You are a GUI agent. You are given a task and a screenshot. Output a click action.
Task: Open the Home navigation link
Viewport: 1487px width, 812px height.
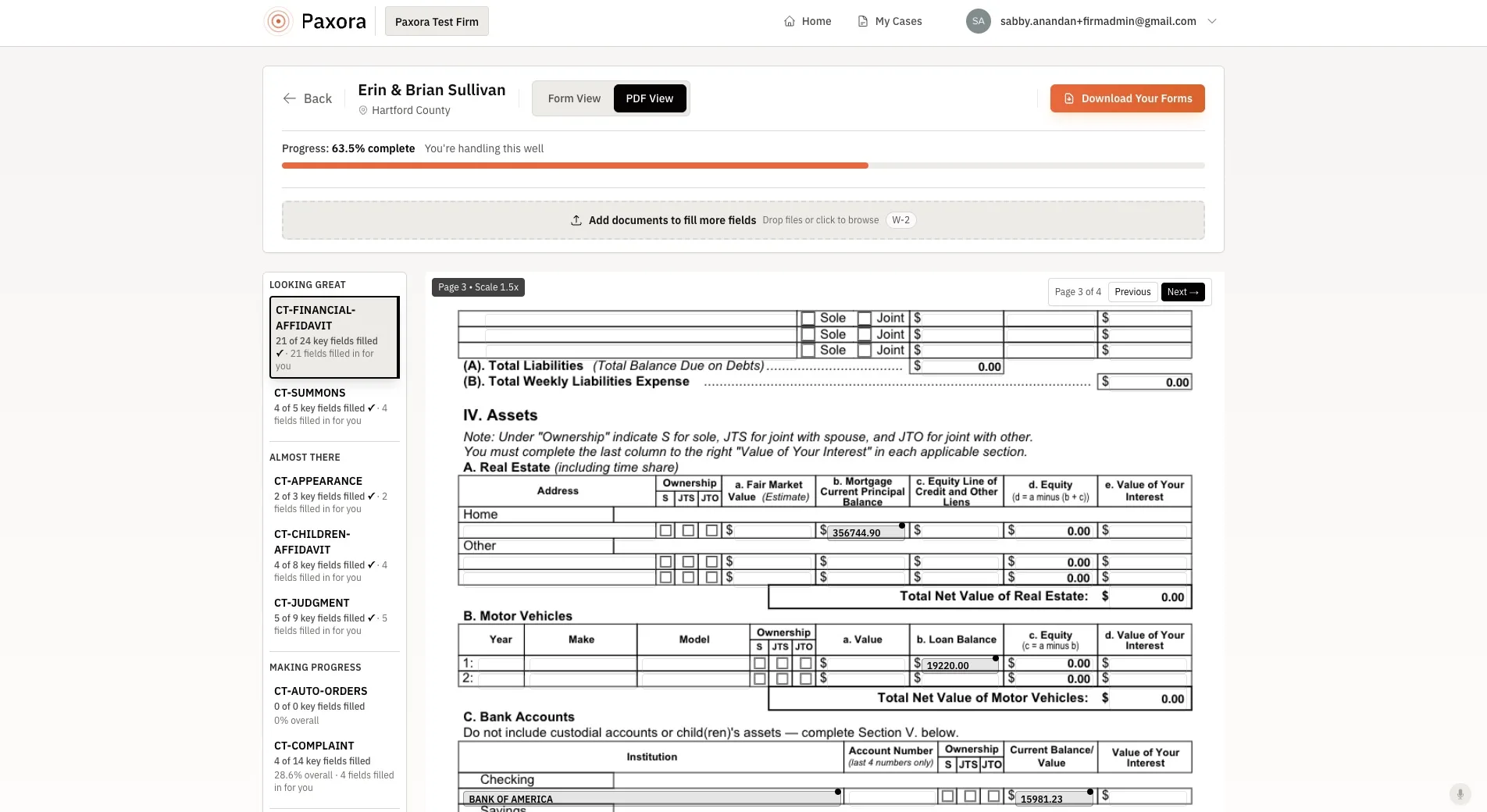(x=808, y=21)
